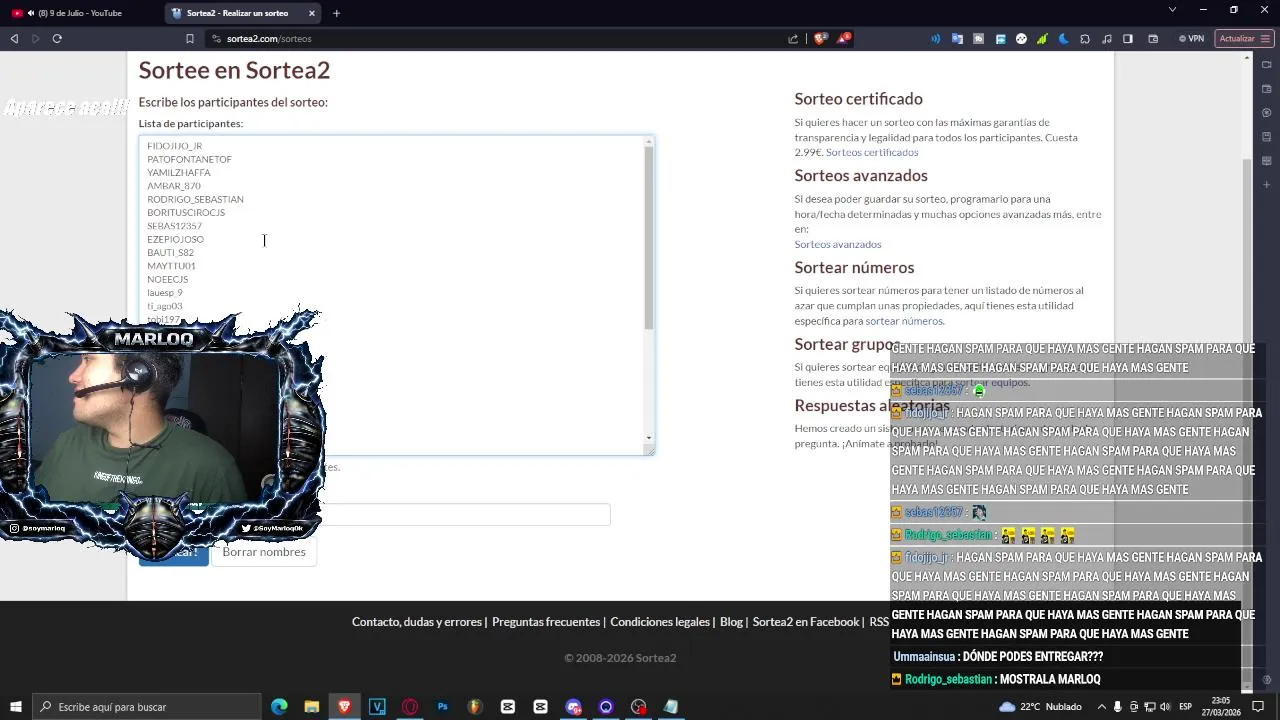1280x720 pixels.
Task: Open Photoshop from the taskbar
Action: point(442,707)
